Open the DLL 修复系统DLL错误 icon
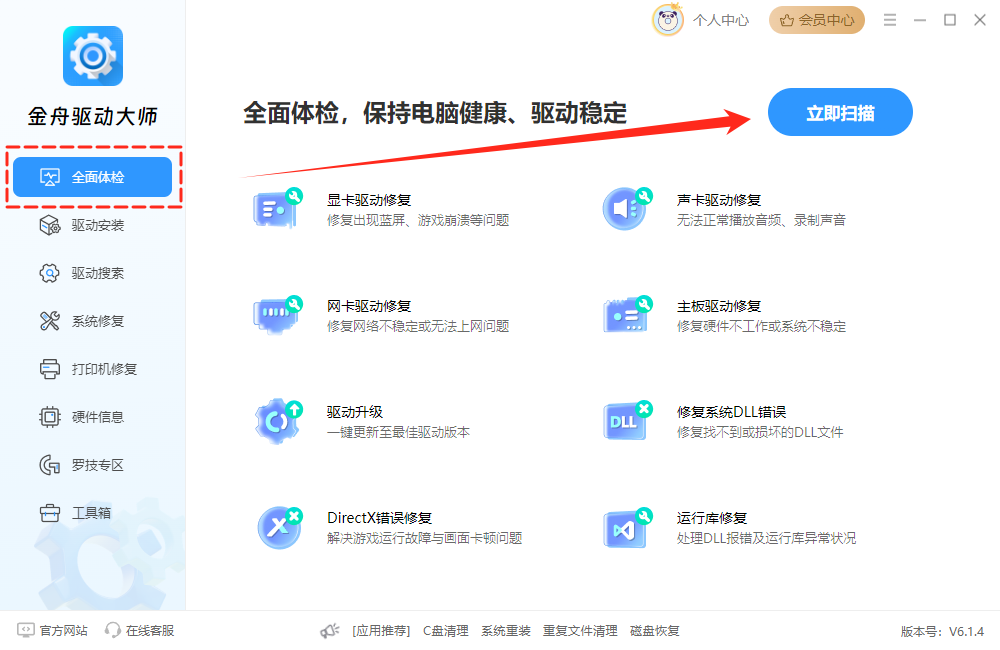Image resolution: width=1000 pixels, height=650 pixels. tap(627, 421)
